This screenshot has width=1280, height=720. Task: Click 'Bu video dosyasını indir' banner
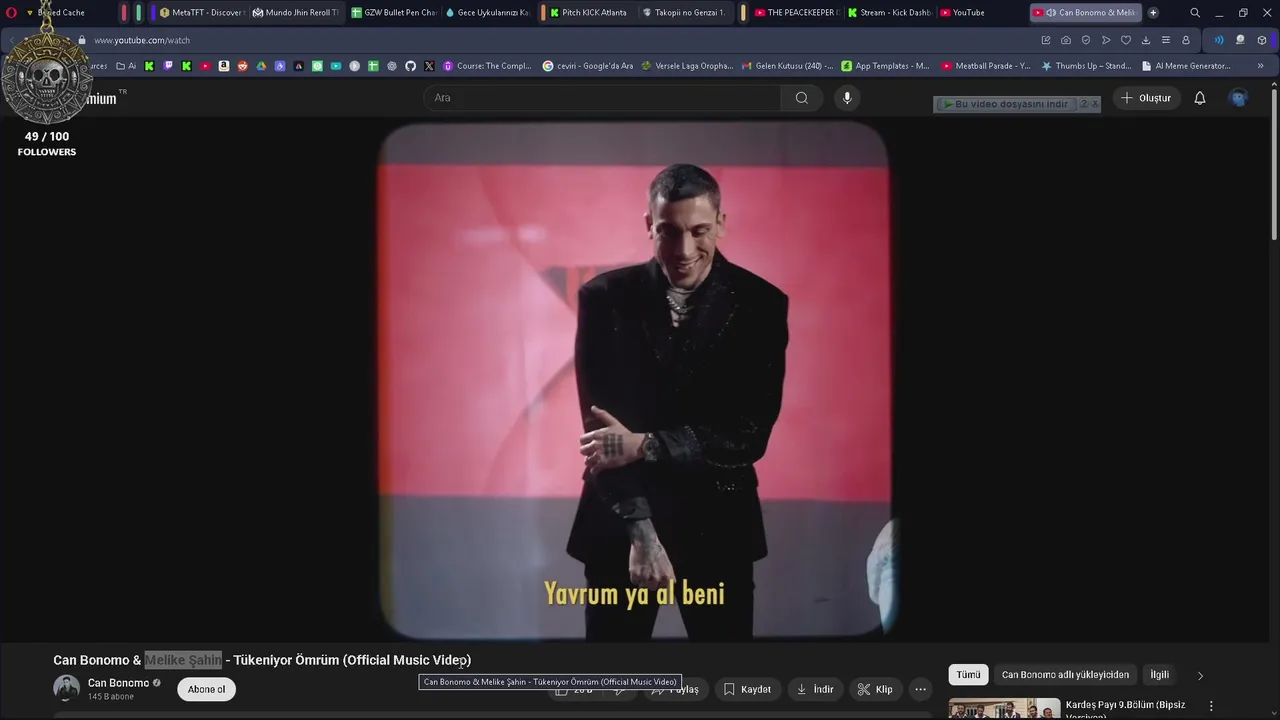[x=1008, y=104]
